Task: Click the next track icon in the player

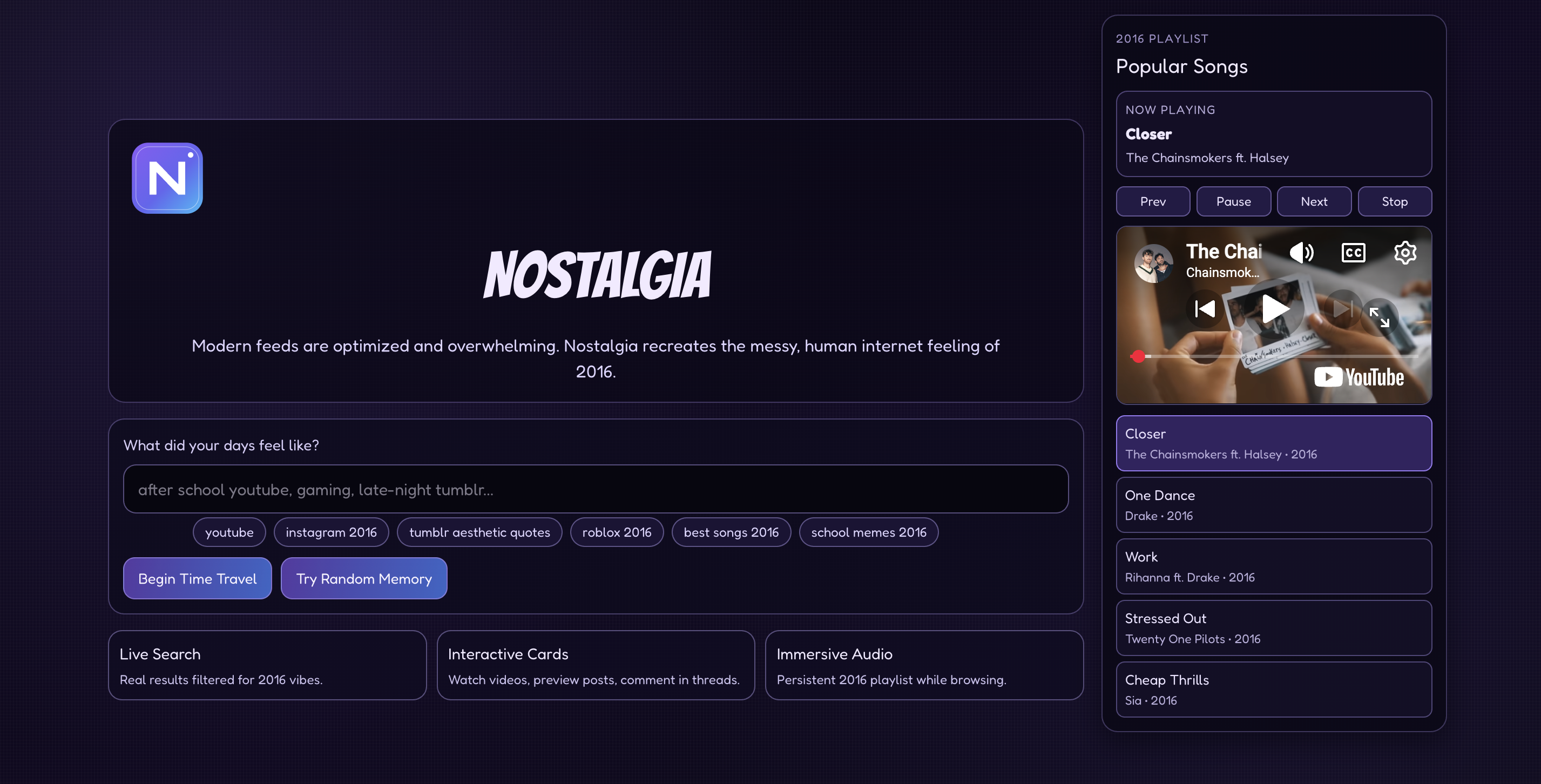Action: [1342, 308]
